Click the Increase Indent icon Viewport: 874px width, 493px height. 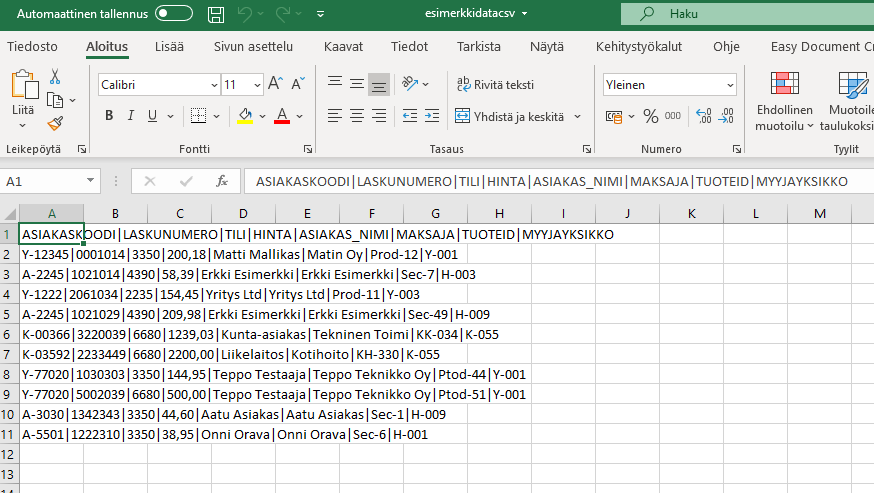point(432,116)
